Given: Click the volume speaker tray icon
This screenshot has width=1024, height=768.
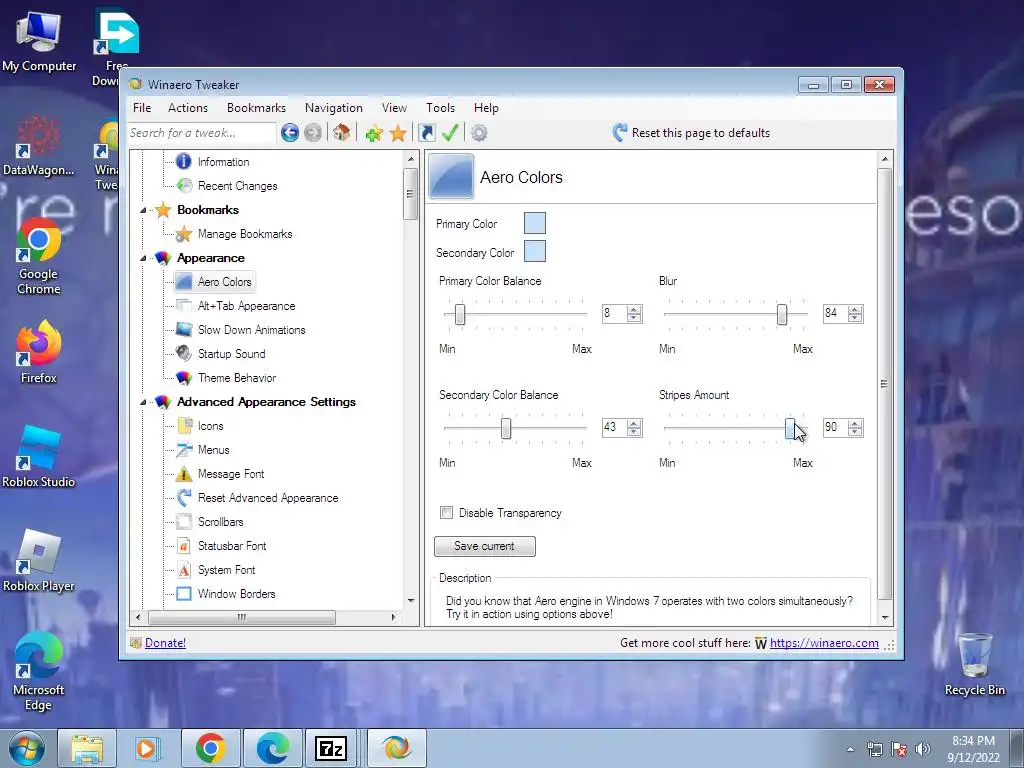Looking at the screenshot, I should click(923, 749).
